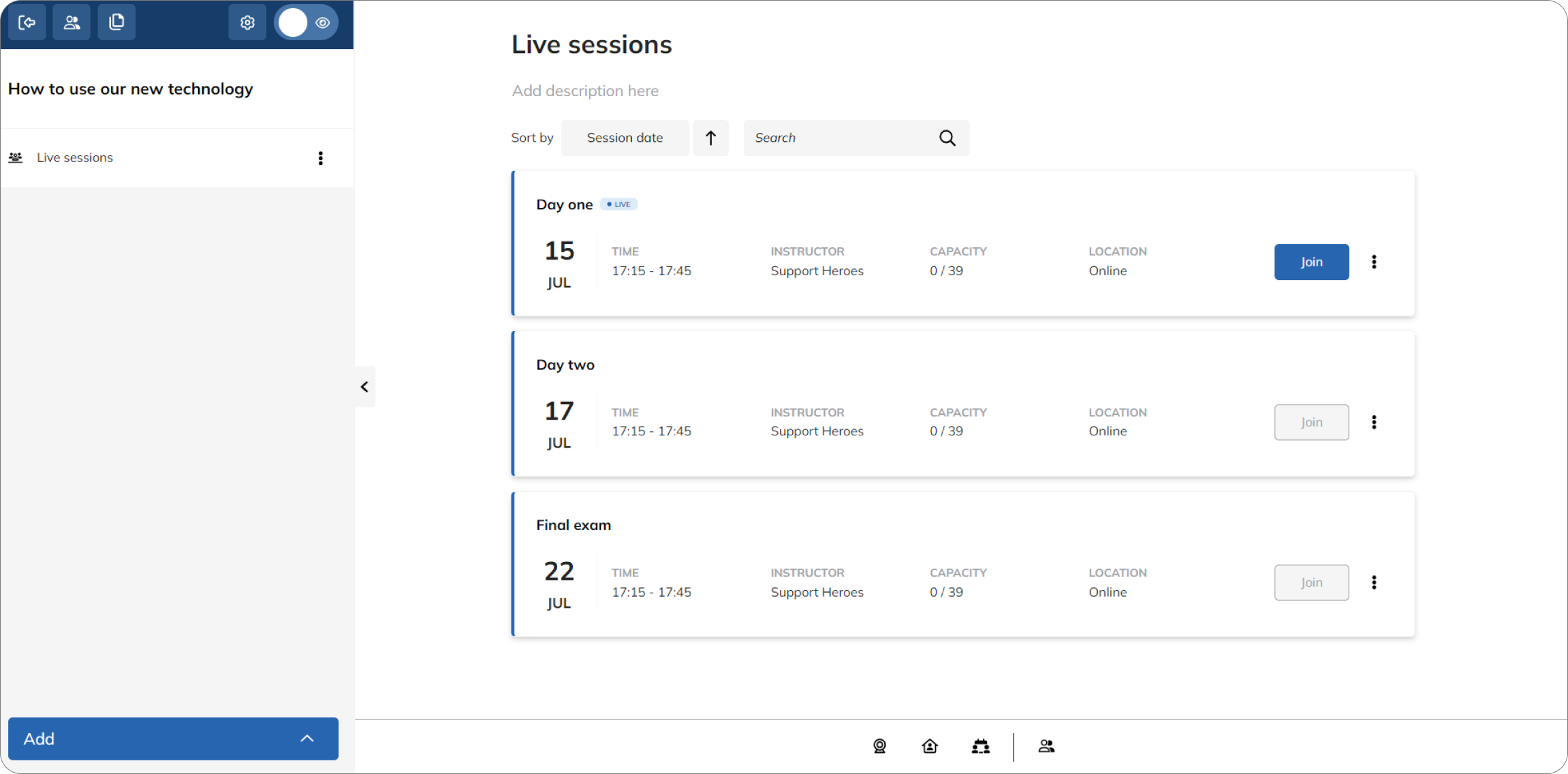The width and height of the screenshot is (1568, 774).
Task: Join the Day one live session
Action: point(1311,262)
